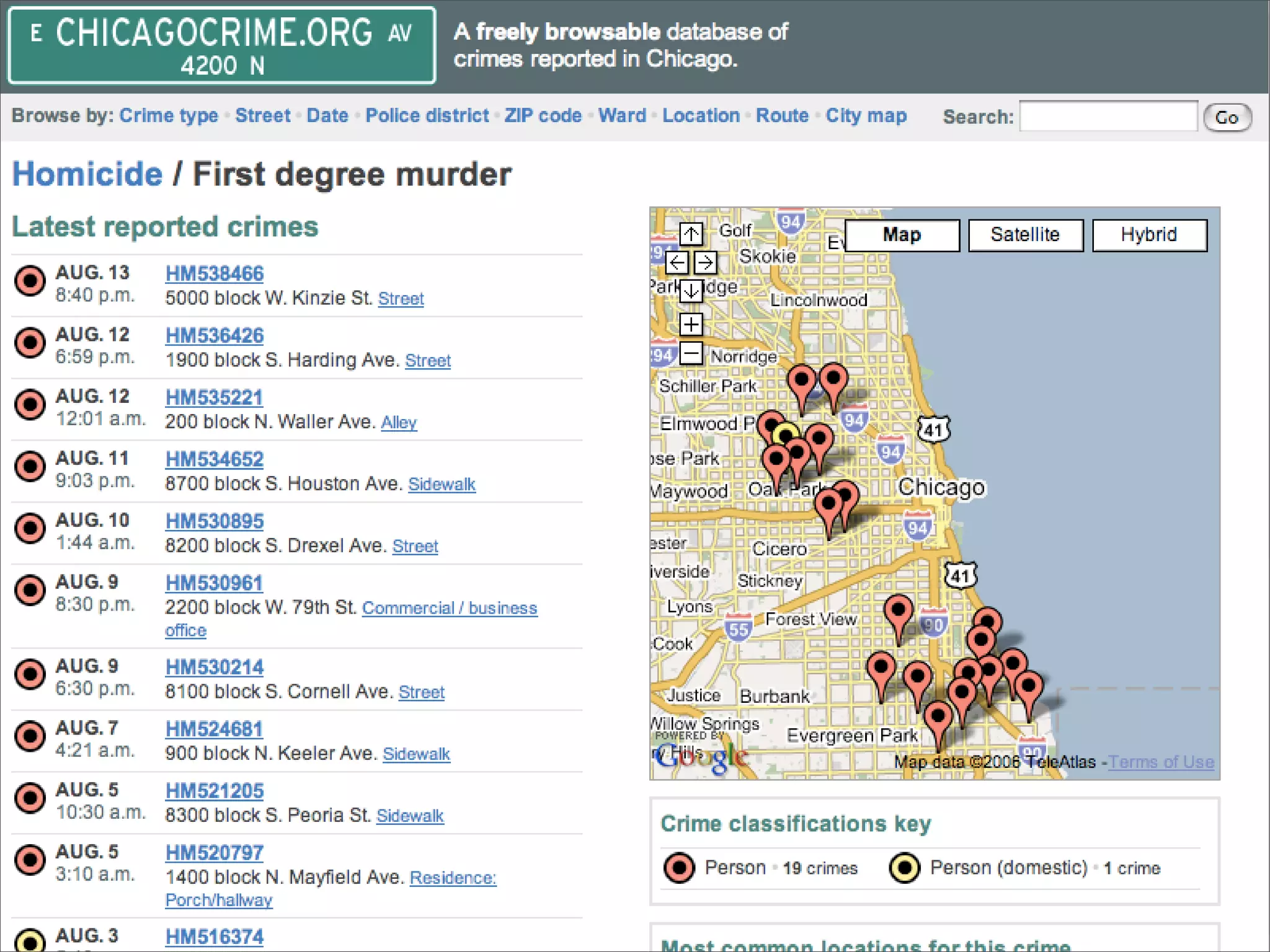1270x952 pixels.
Task: Switch map to Hybrid view
Action: click(x=1149, y=235)
